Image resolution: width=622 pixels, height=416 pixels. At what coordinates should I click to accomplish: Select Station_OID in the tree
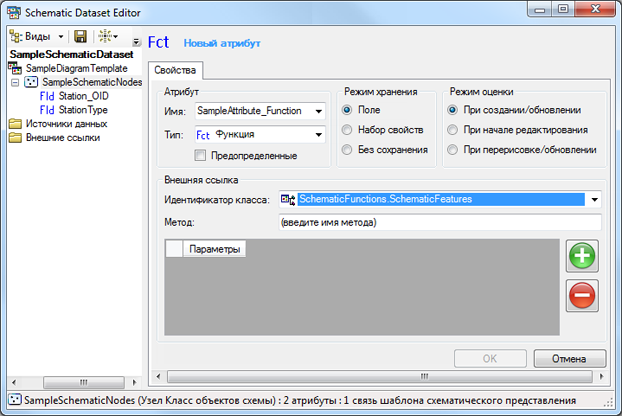pyautogui.click(x=84, y=96)
